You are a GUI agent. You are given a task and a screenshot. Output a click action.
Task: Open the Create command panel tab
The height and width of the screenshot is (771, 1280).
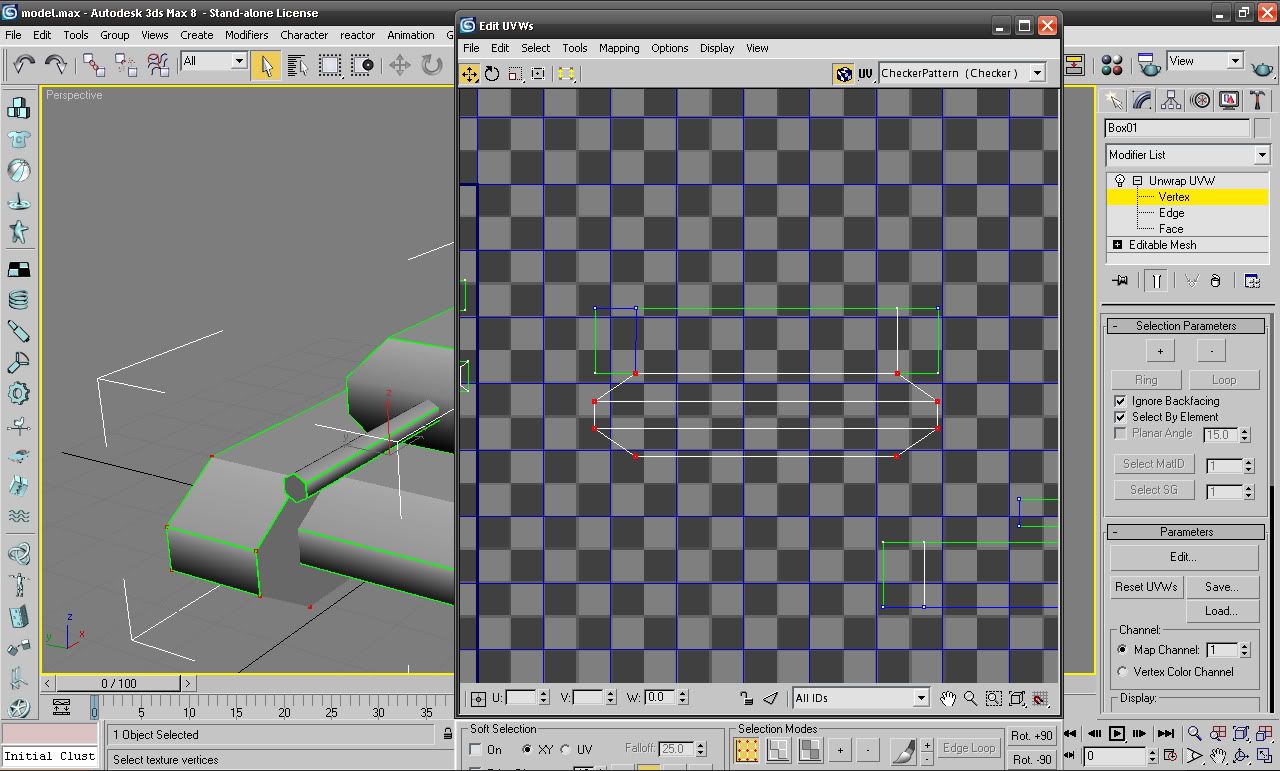[x=1113, y=100]
